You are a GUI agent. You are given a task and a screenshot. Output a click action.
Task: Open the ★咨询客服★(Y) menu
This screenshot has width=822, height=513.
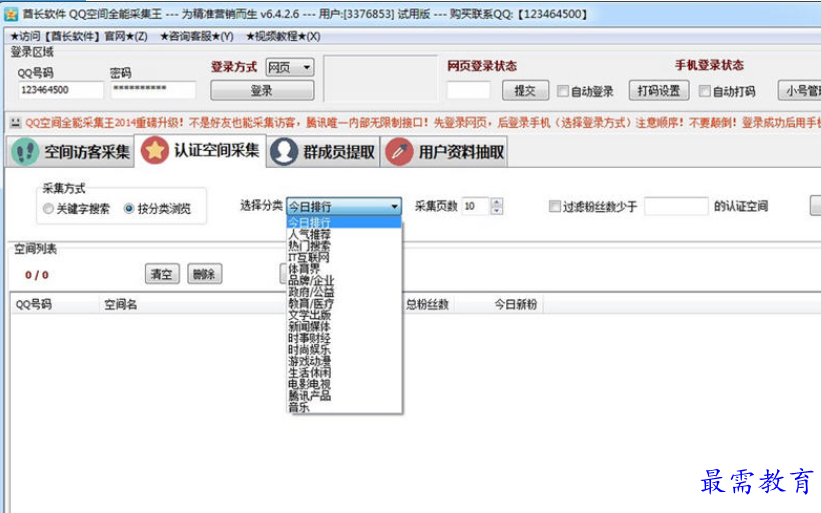[x=197, y=36]
